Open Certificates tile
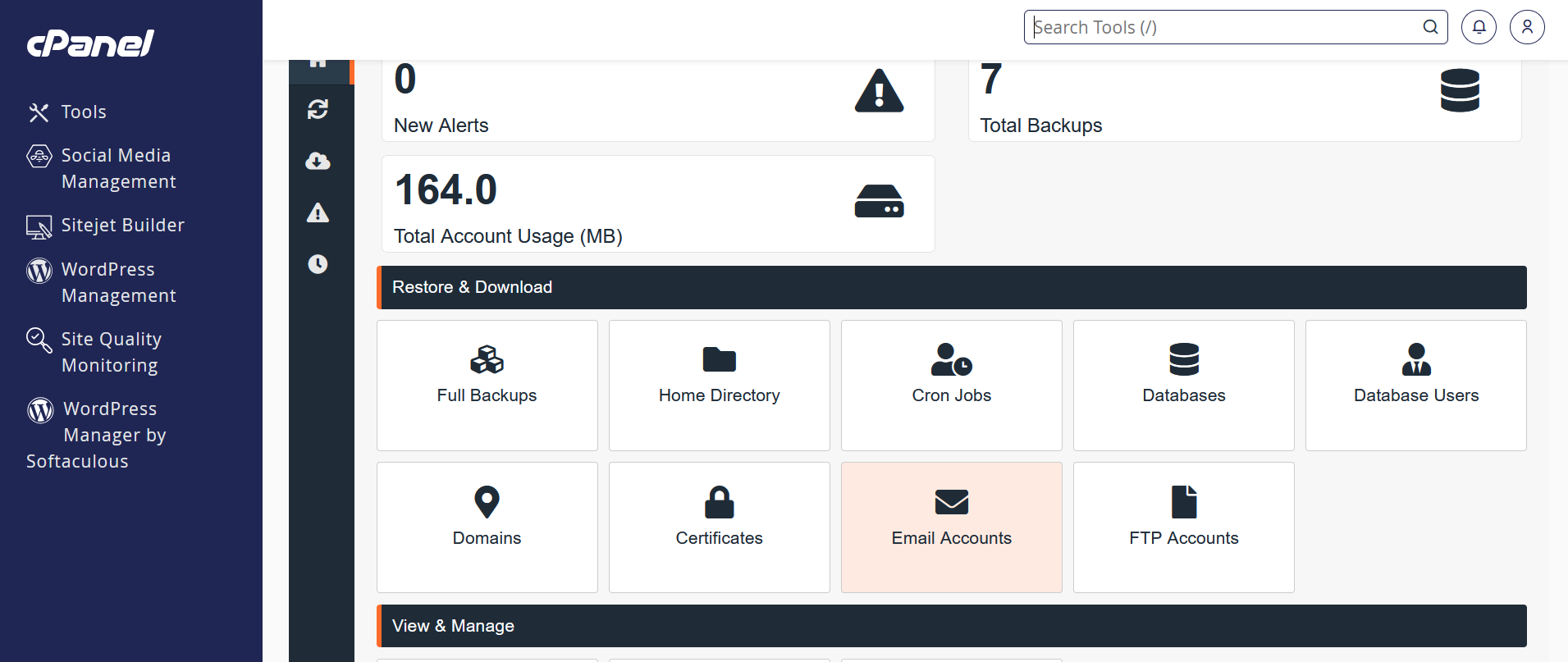Viewport: 1568px width, 662px height. 720,527
